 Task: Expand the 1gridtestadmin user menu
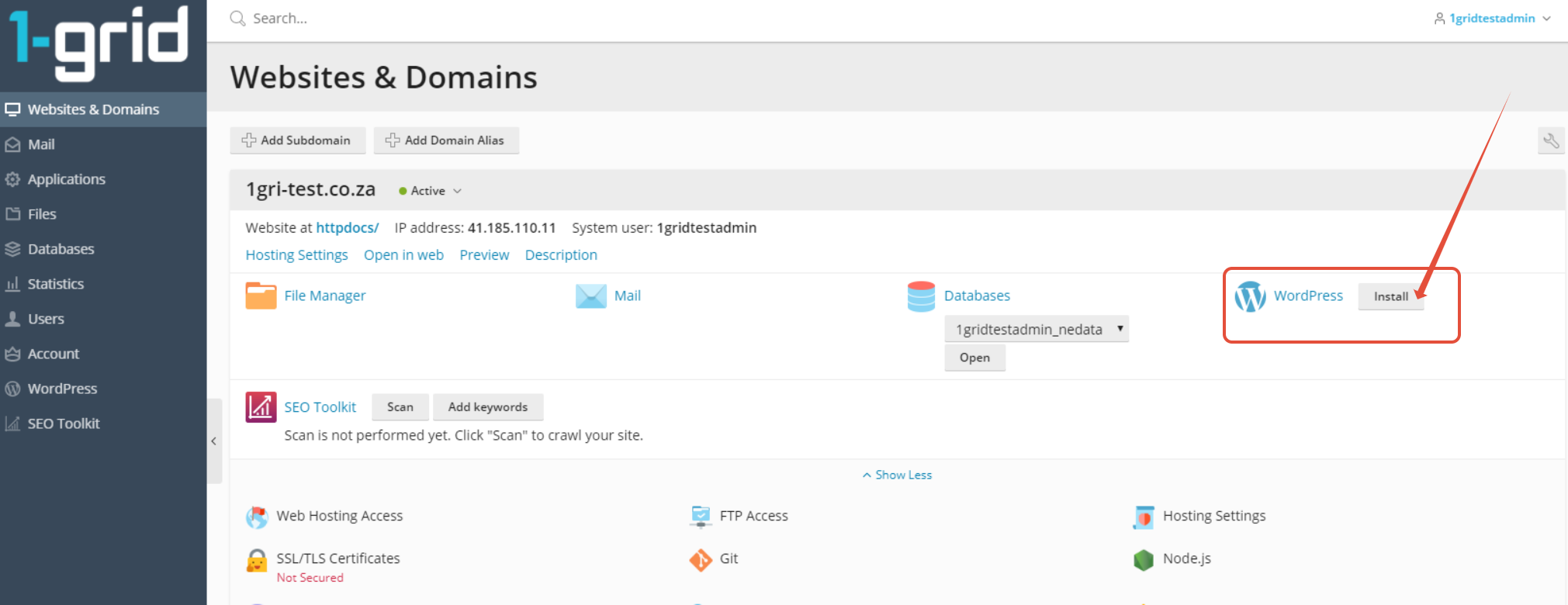tap(1492, 19)
